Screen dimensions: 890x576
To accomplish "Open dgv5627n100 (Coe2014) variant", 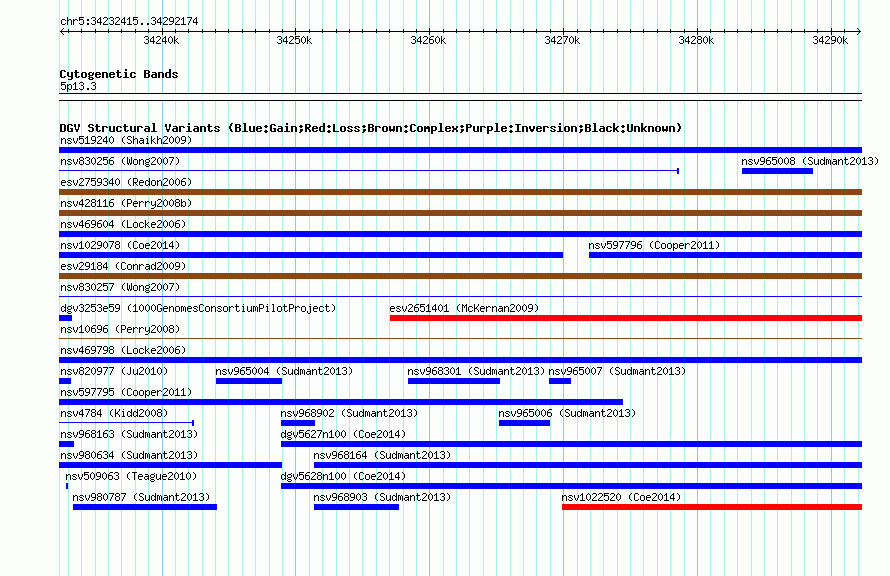I will (x=343, y=434).
